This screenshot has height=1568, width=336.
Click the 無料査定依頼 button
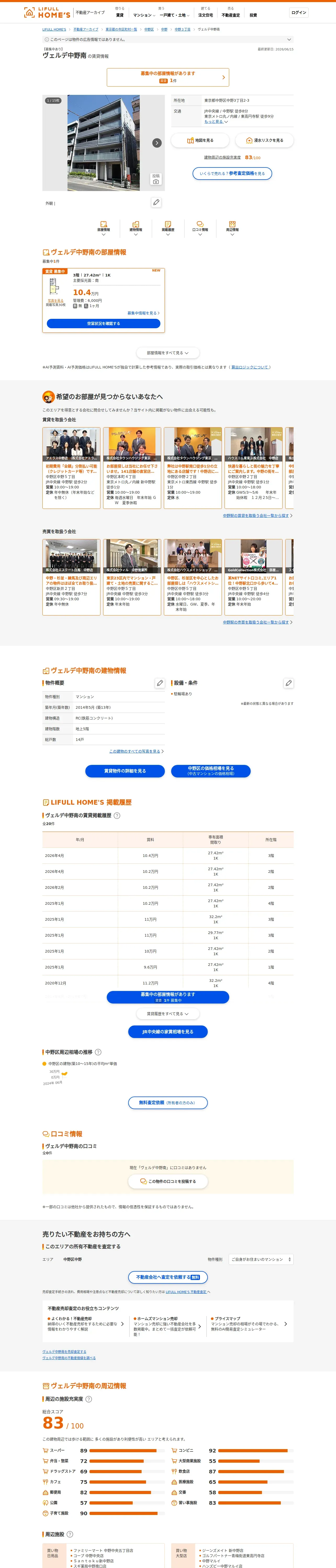(x=168, y=1102)
